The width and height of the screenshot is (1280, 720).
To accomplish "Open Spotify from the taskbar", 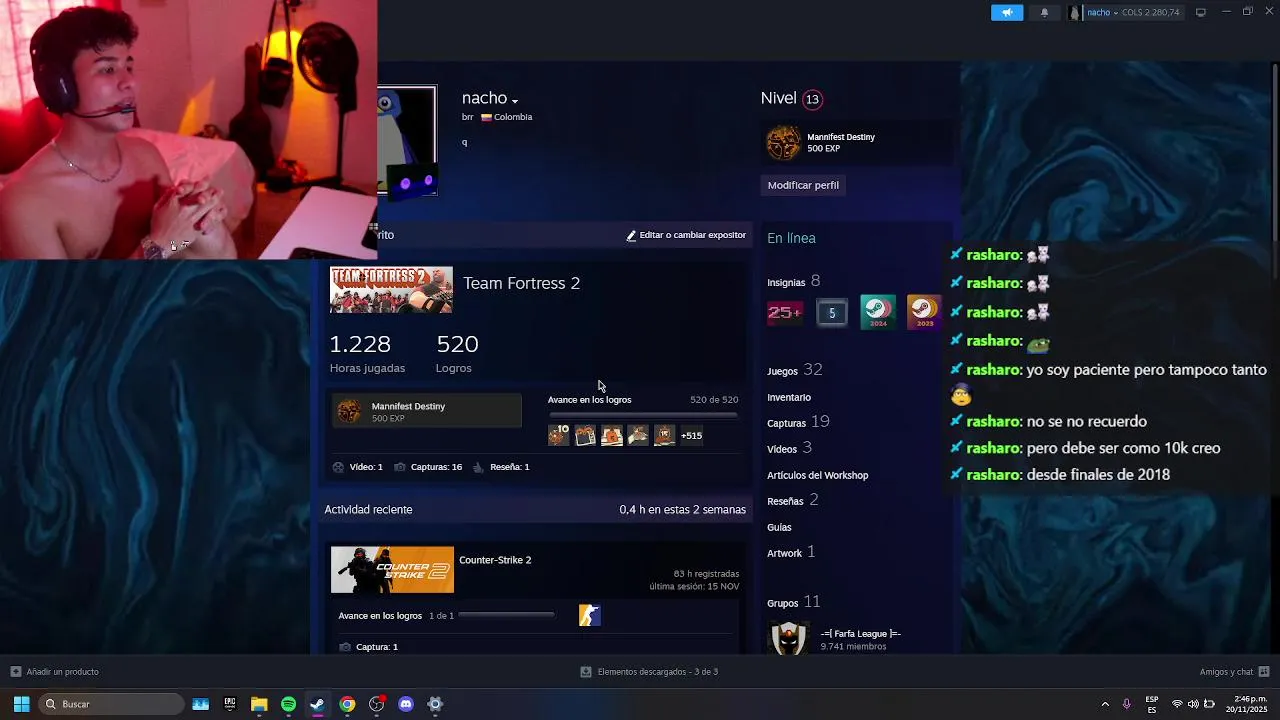I will [288, 704].
